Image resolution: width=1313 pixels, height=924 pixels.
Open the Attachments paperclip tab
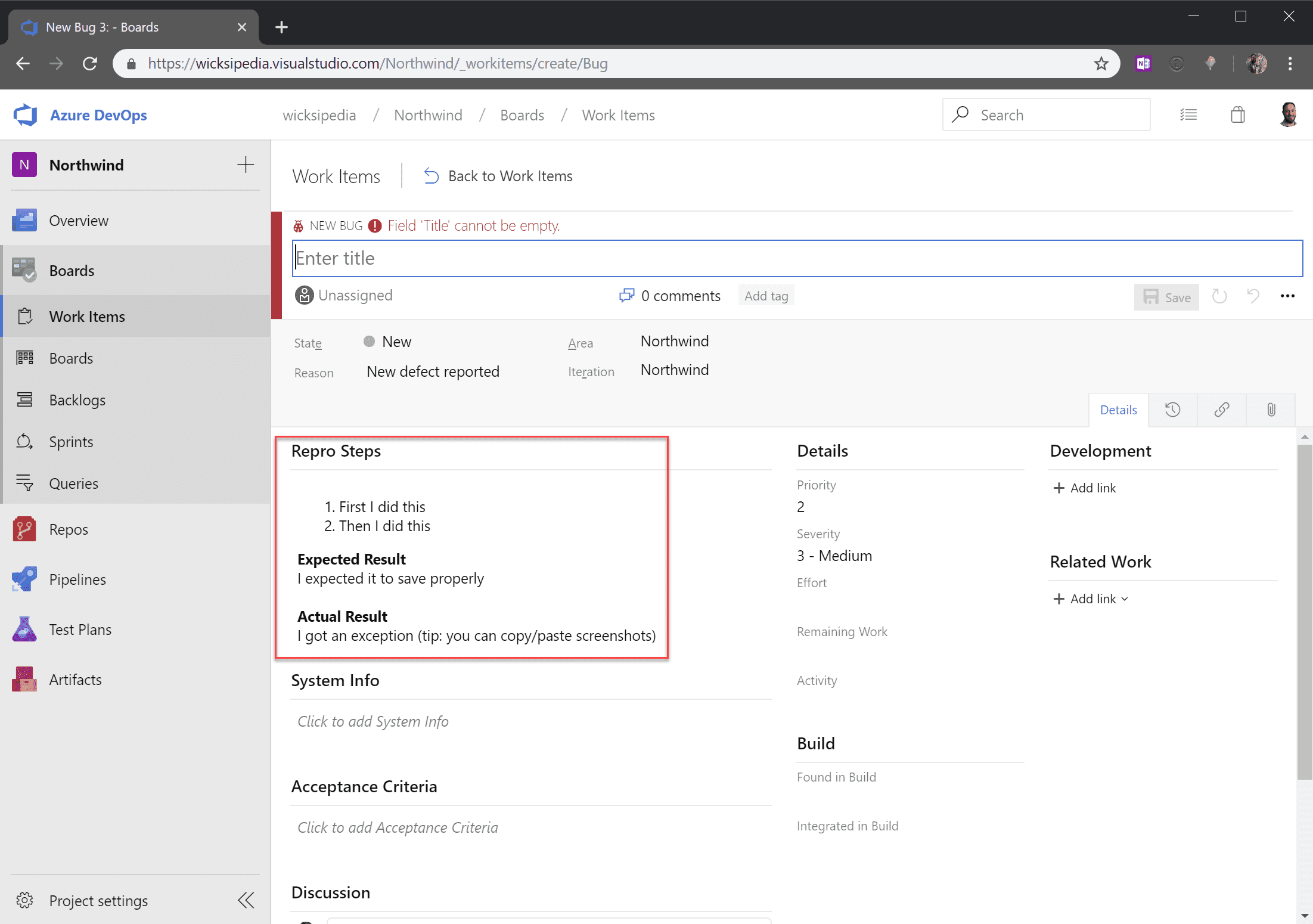(1271, 410)
